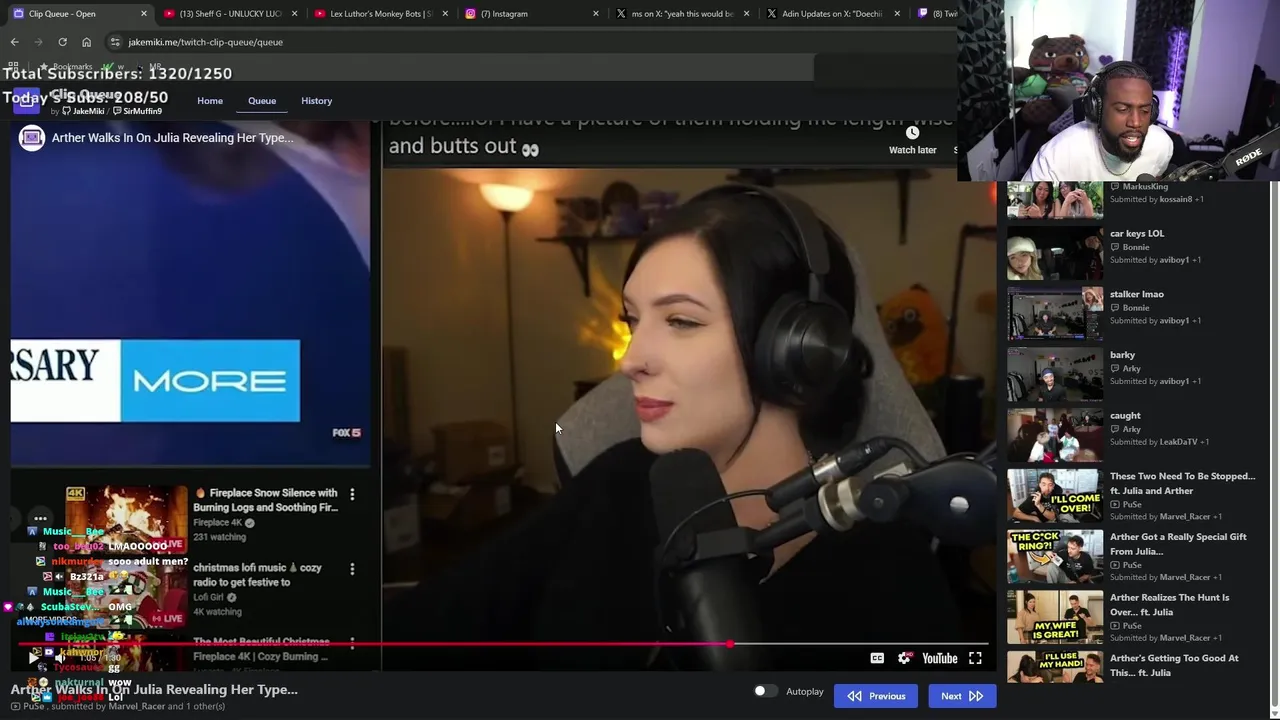Click the Fireplace 4K video thumbnail
The image size is (1280, 720).
point(126,520)
